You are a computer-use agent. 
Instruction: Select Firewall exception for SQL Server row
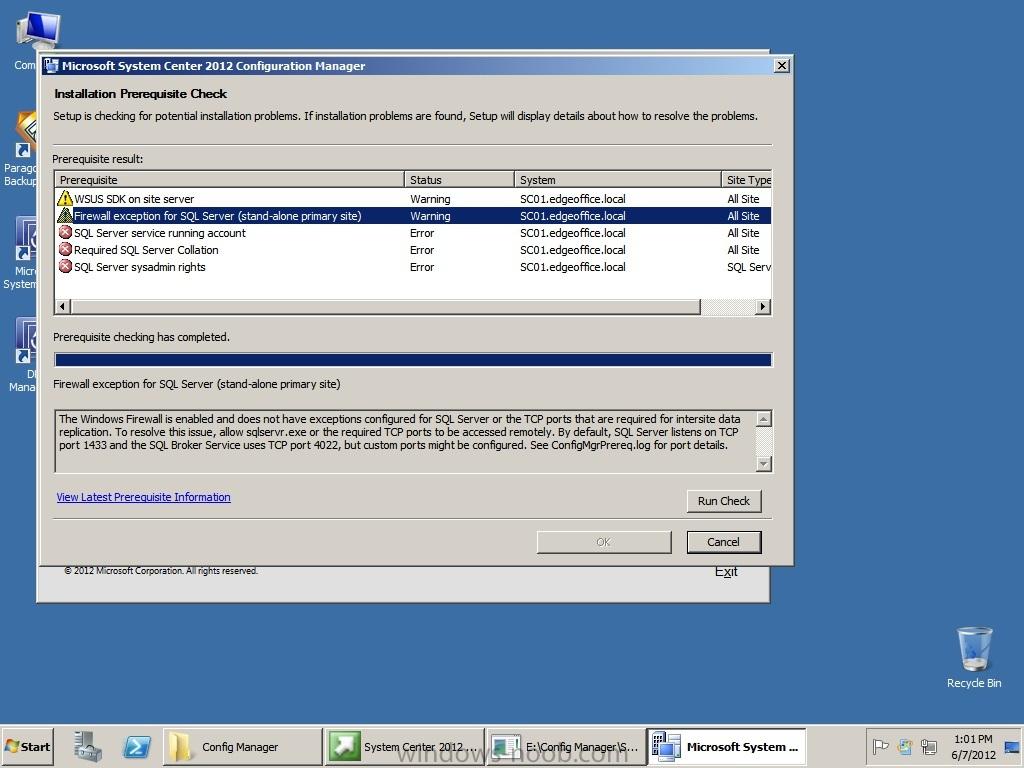point(413,216)
